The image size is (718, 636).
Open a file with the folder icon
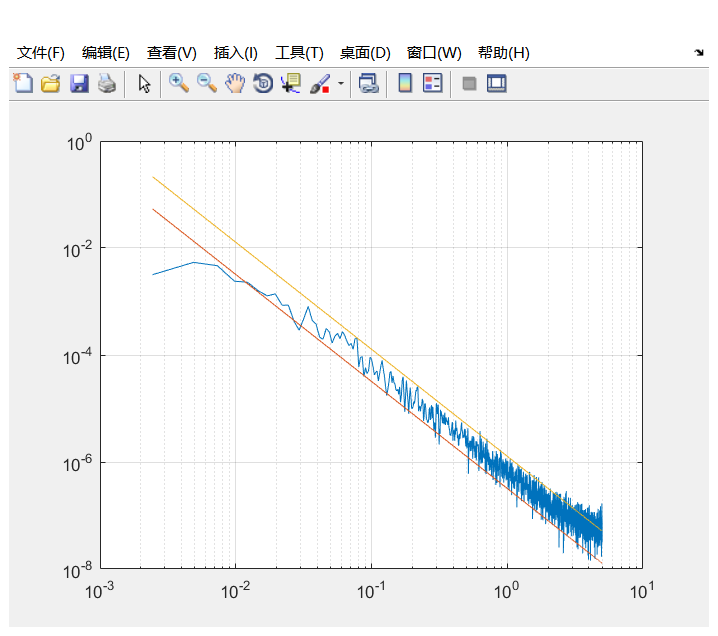coord(50,84)
